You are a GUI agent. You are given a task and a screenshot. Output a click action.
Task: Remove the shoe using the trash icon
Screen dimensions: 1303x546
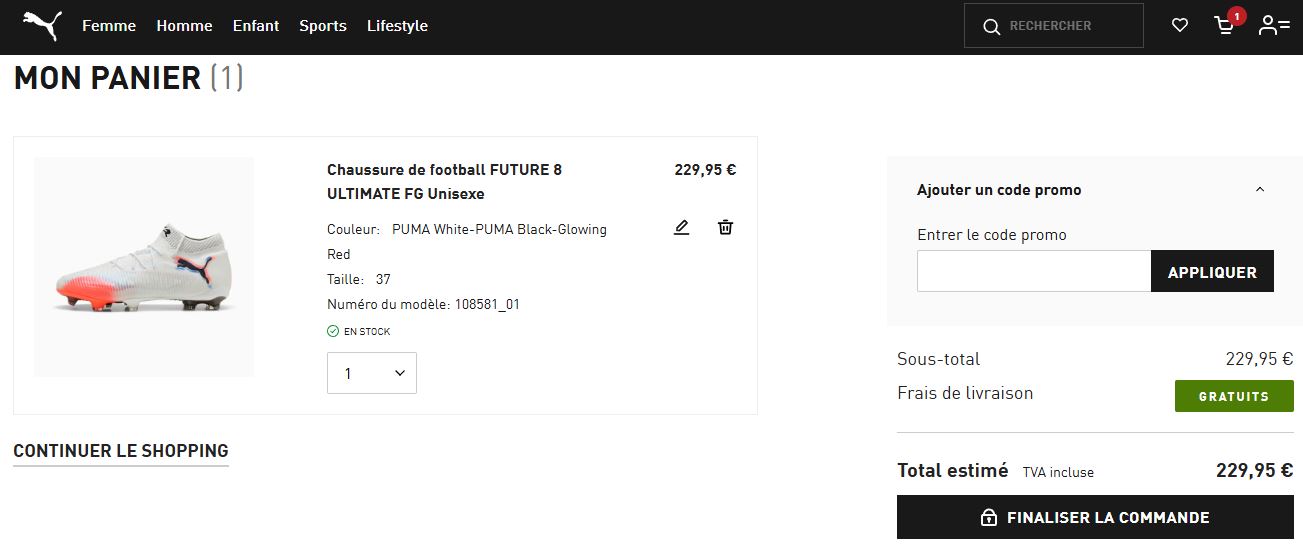coord(725,227)
